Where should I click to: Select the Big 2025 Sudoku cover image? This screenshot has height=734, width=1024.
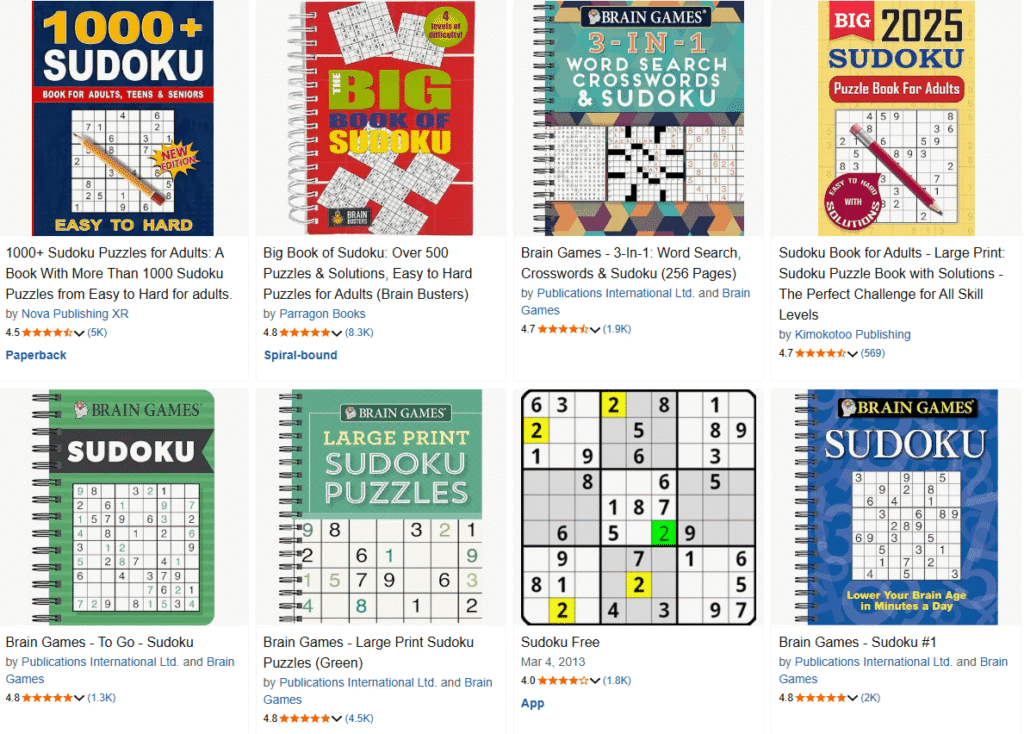tap(896, 118)
